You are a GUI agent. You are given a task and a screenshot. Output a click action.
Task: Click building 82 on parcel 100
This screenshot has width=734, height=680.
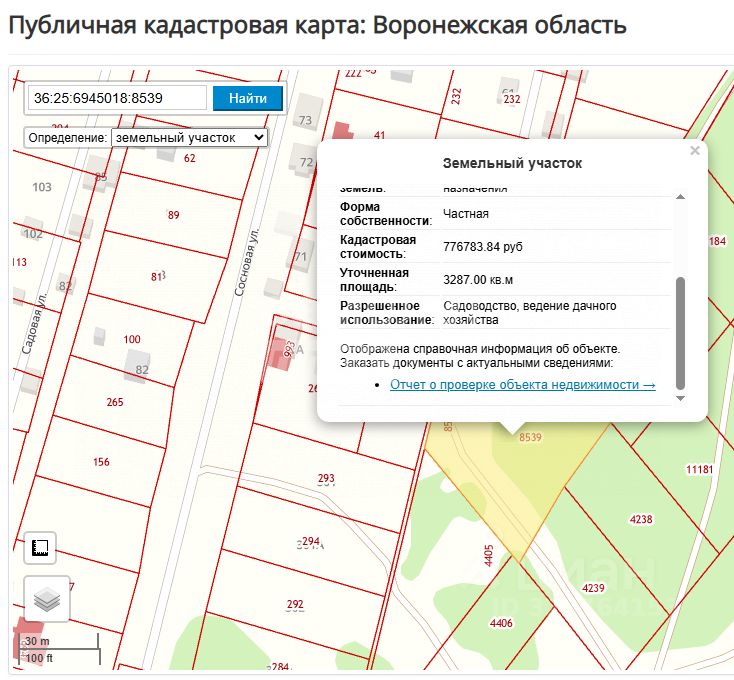(136, 366)
